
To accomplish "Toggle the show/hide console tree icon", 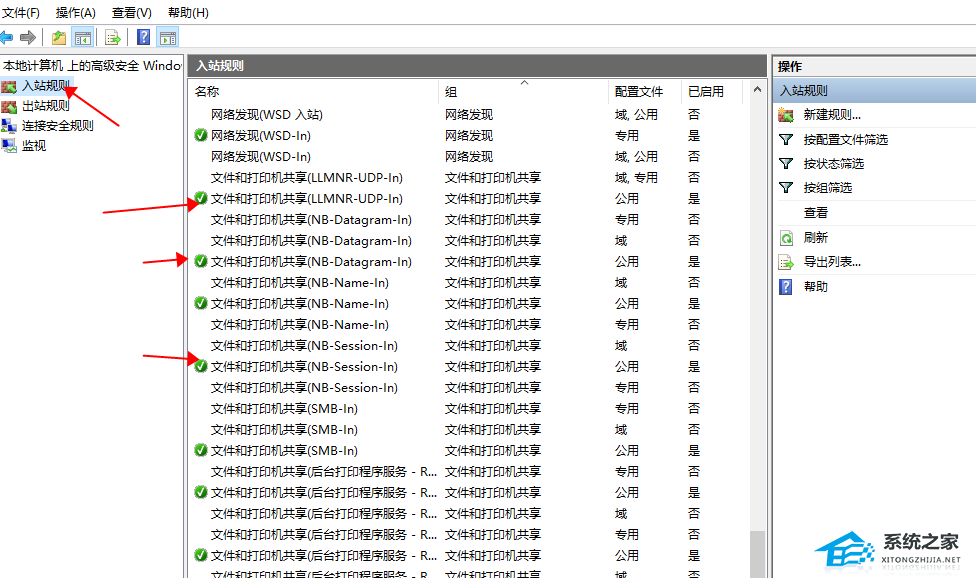I will click(83, 38).
